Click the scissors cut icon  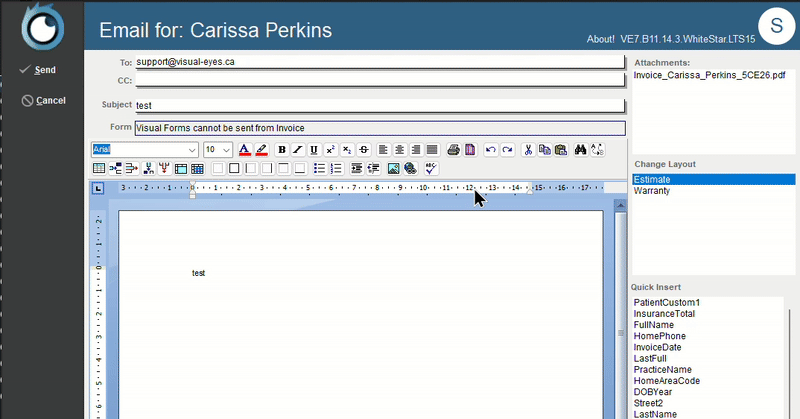(529, 150)
